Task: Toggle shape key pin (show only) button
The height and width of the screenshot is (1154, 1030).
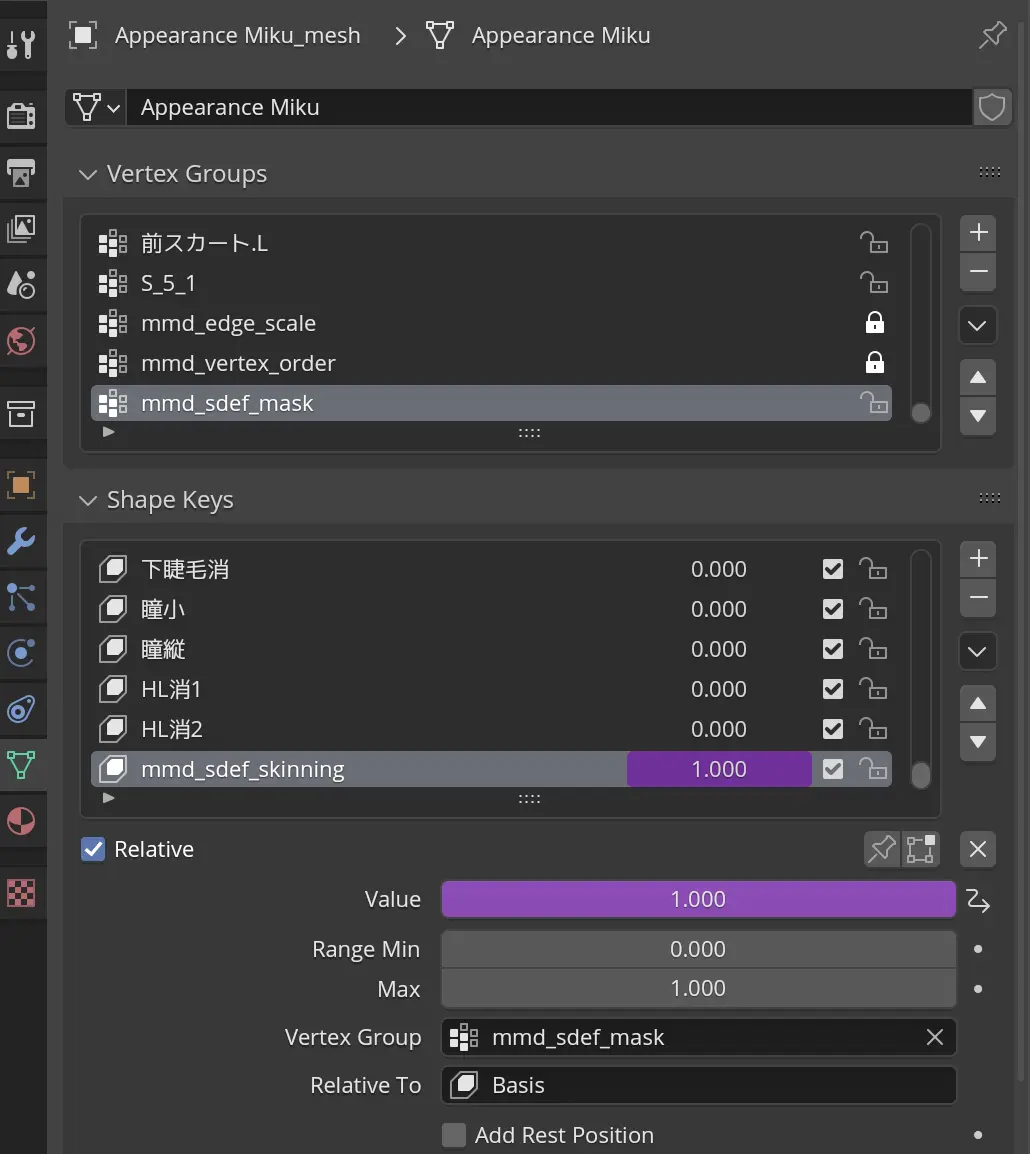Action: pyautogui.click(x=882, y=849)
